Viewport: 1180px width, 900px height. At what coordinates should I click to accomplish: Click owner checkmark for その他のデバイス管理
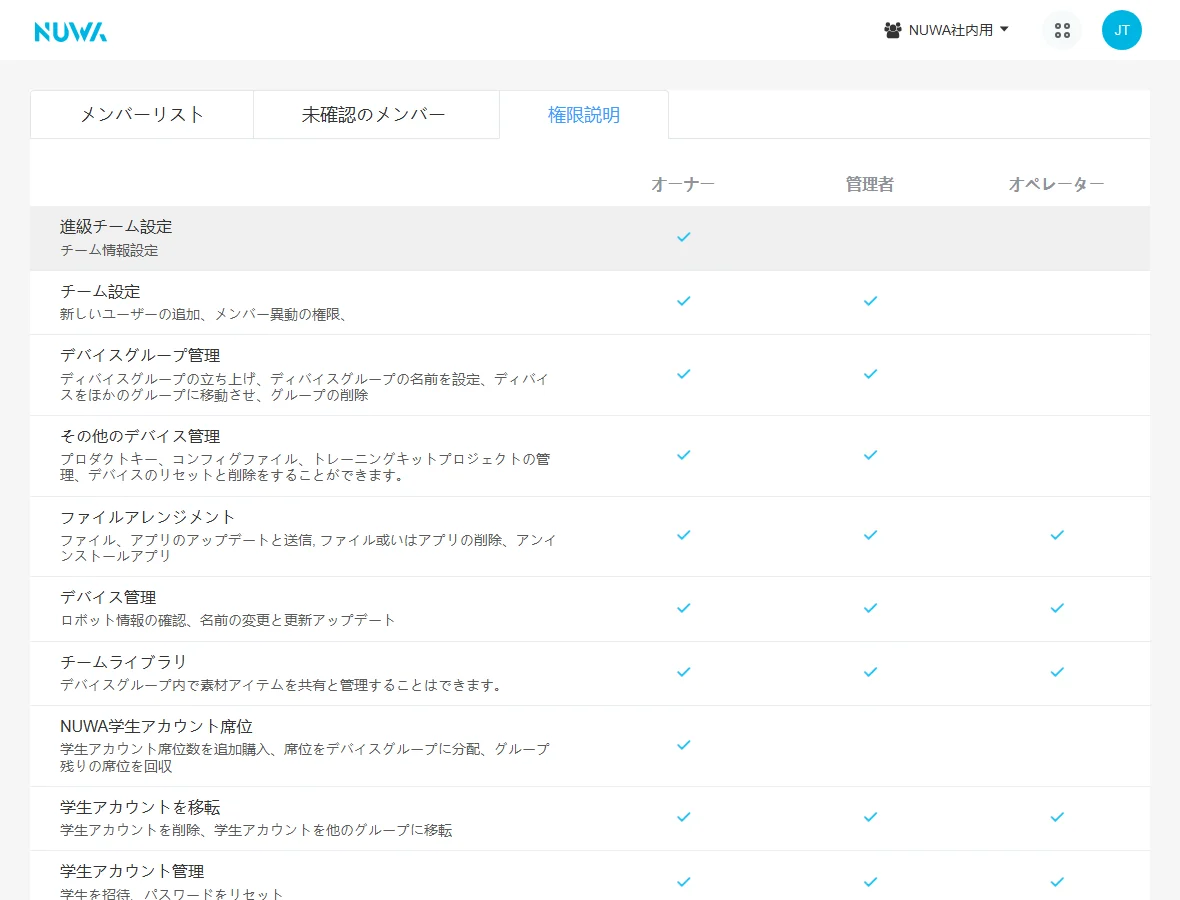[683, 455]
